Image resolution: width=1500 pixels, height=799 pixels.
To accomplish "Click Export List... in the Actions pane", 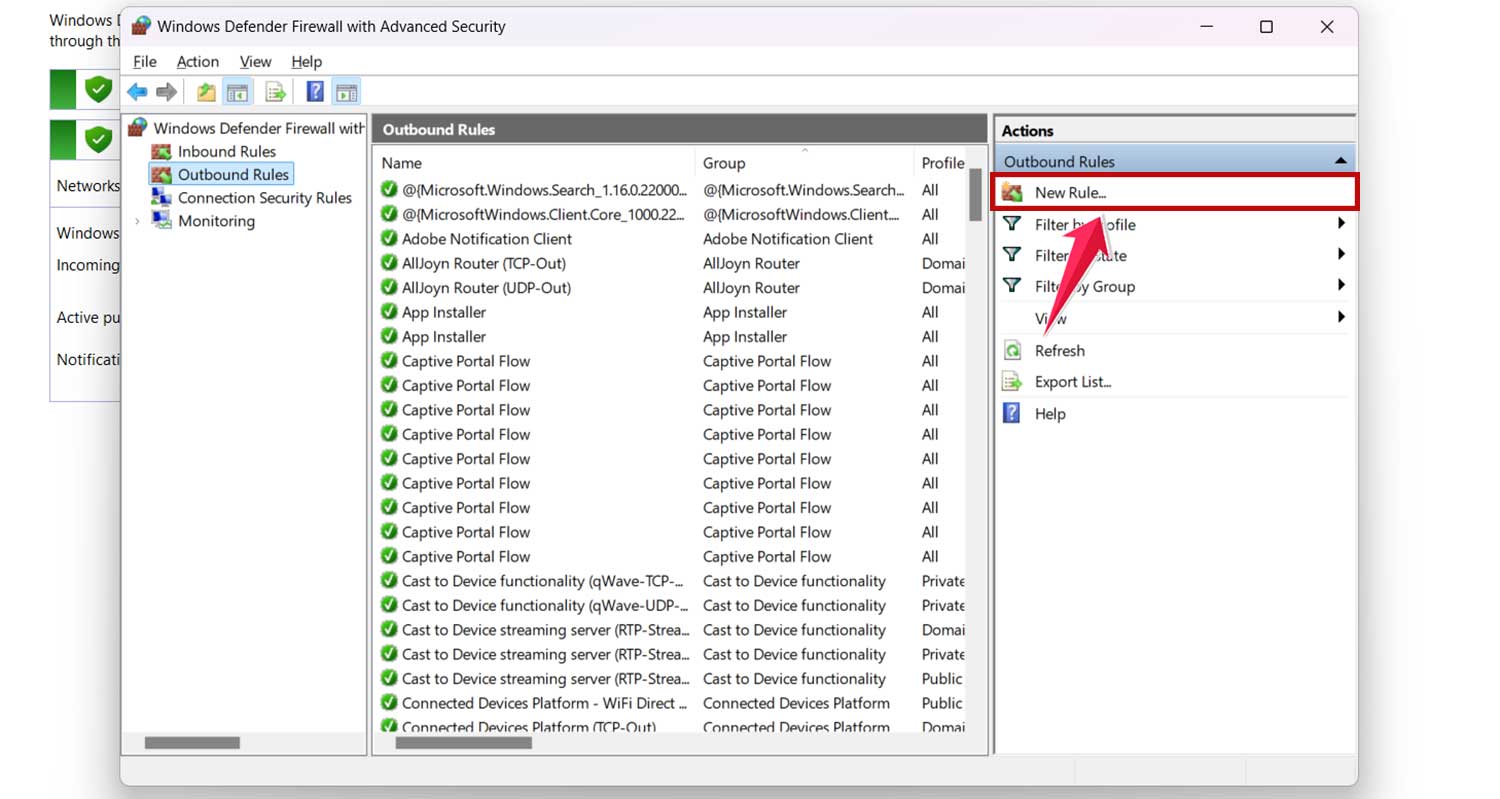I will pos(1072,382).
